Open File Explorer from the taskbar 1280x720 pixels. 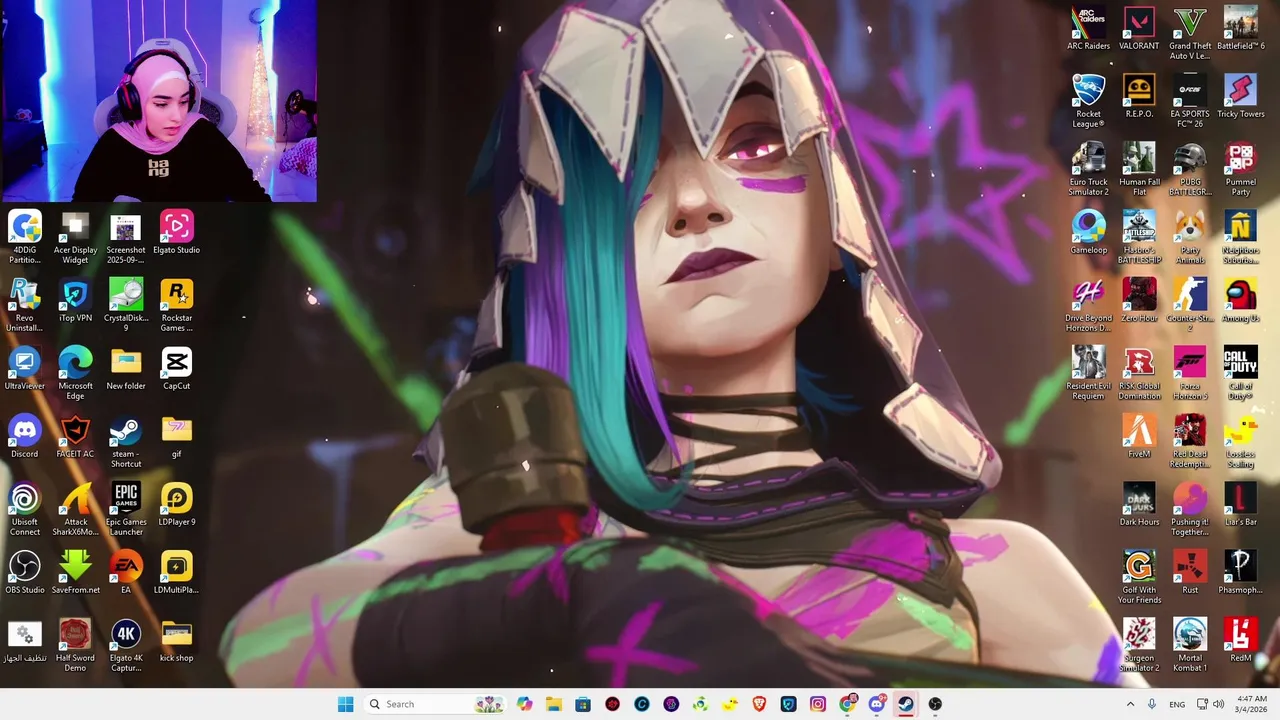coord(554,704)
